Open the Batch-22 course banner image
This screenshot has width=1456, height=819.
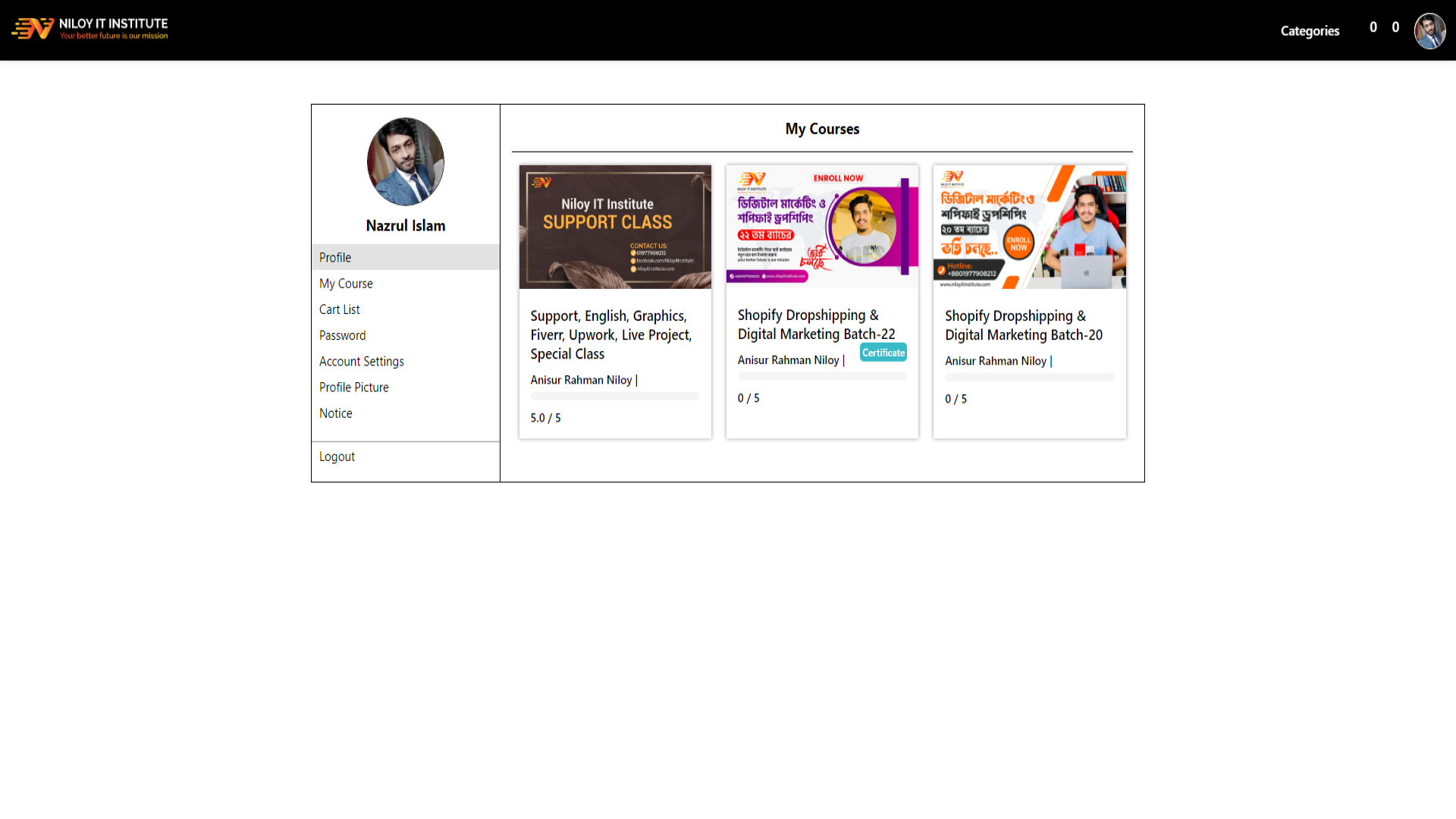(822, 226)
